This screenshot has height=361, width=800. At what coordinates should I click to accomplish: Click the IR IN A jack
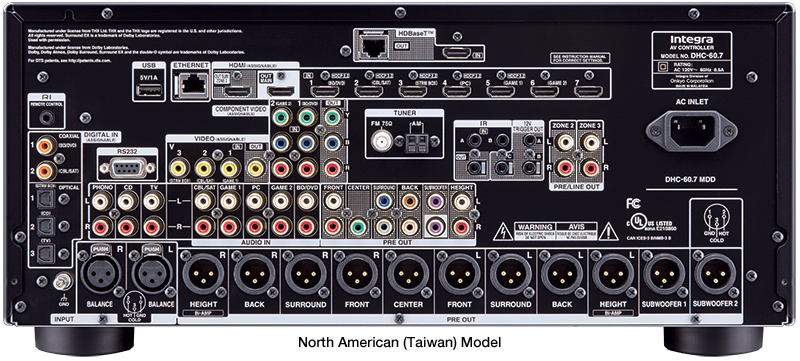click(475, 139)
